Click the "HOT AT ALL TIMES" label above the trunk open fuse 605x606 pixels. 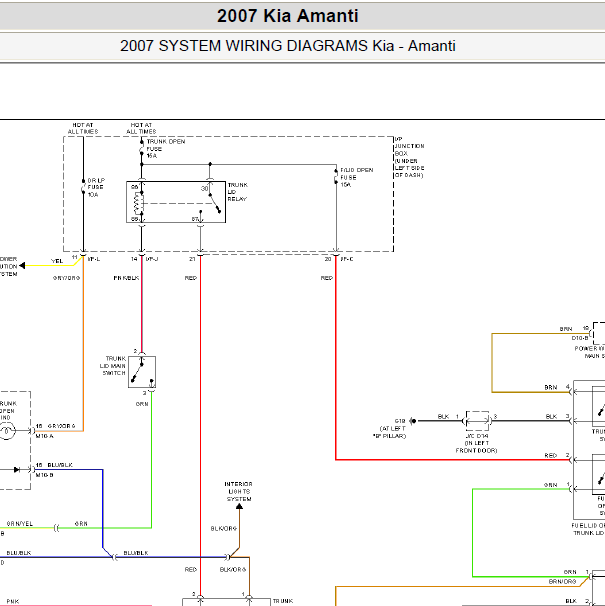point(141,128)
